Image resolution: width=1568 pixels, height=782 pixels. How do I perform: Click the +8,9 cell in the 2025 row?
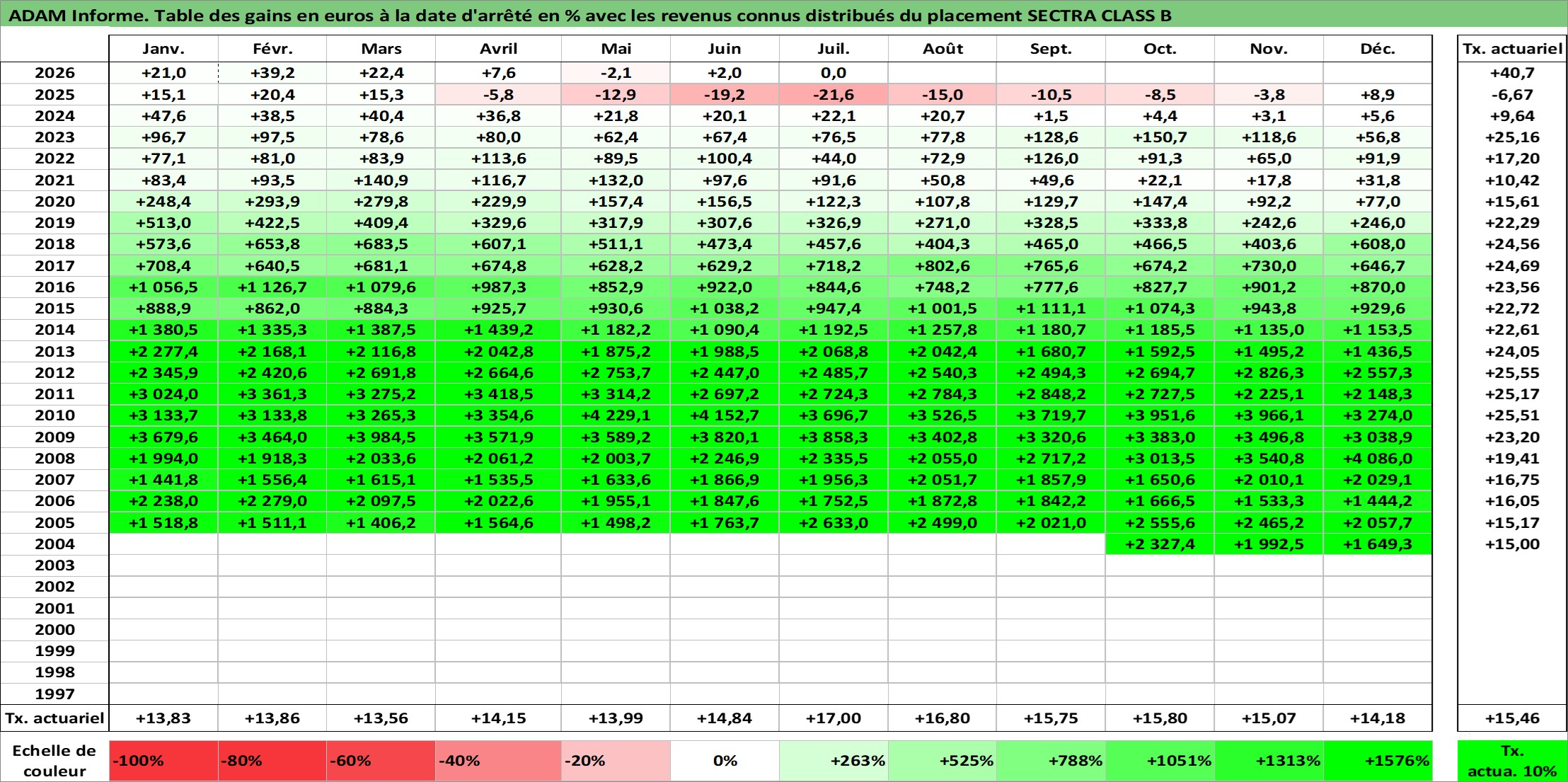click(x=1378, y=95)
